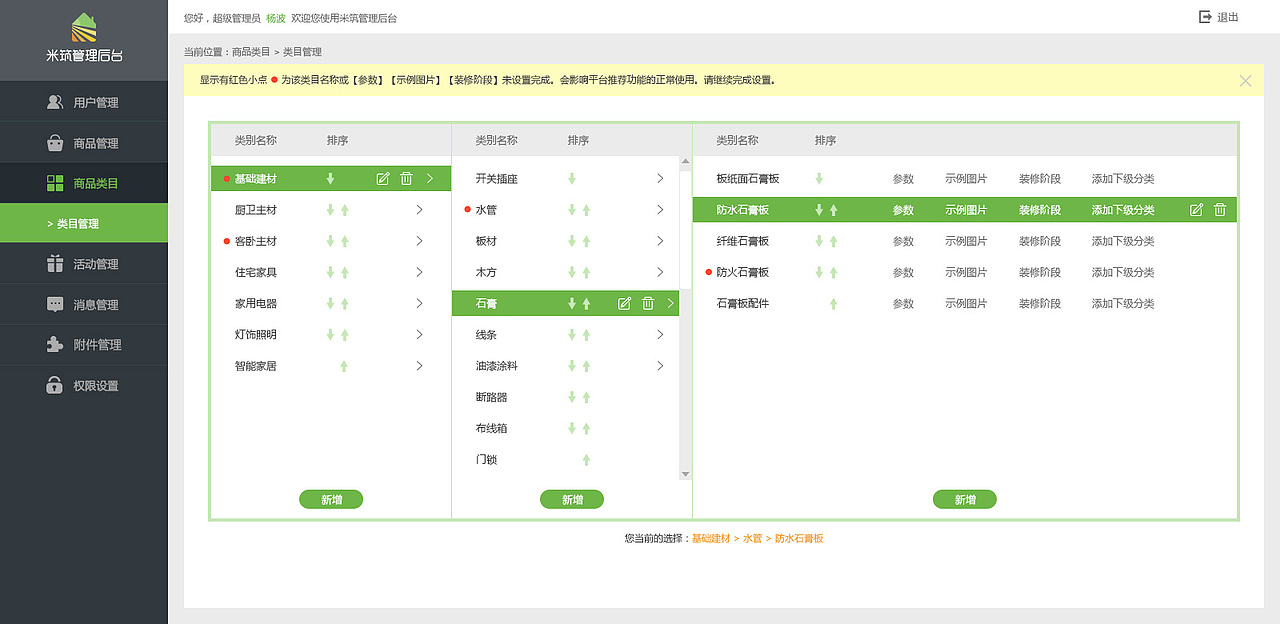Image resolution: width=1280 pixels, height=624 pixels.
Task: Select 类目管理 submenu item
Action: 84,223
